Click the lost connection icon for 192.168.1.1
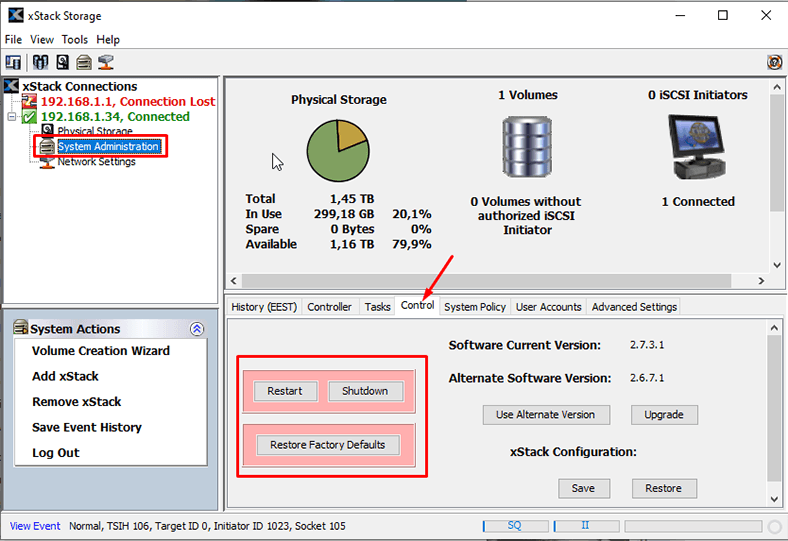The width and height of the screenshot is (788, 541). pyautogui.click(x=29, y=101)
